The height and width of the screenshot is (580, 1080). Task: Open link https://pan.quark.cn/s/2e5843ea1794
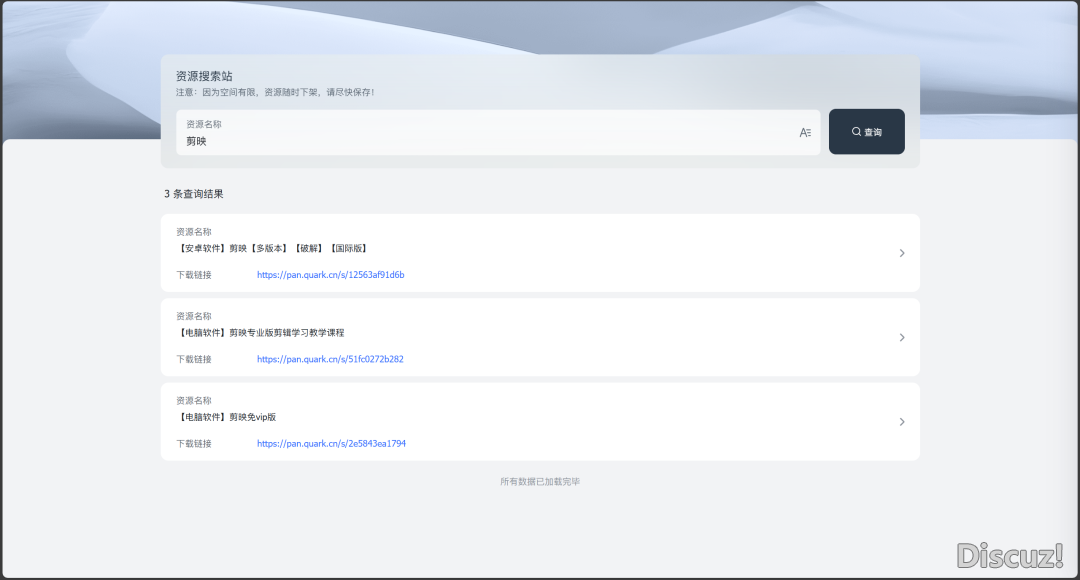(331, 444)
